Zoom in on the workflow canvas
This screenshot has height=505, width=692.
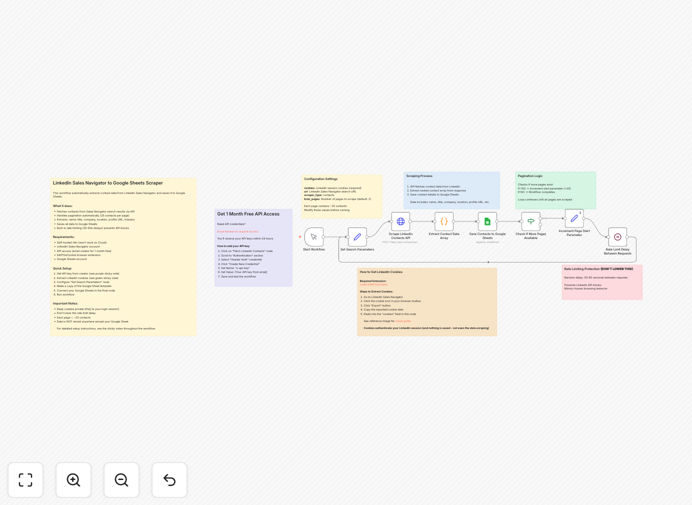(x=73, y=480)
